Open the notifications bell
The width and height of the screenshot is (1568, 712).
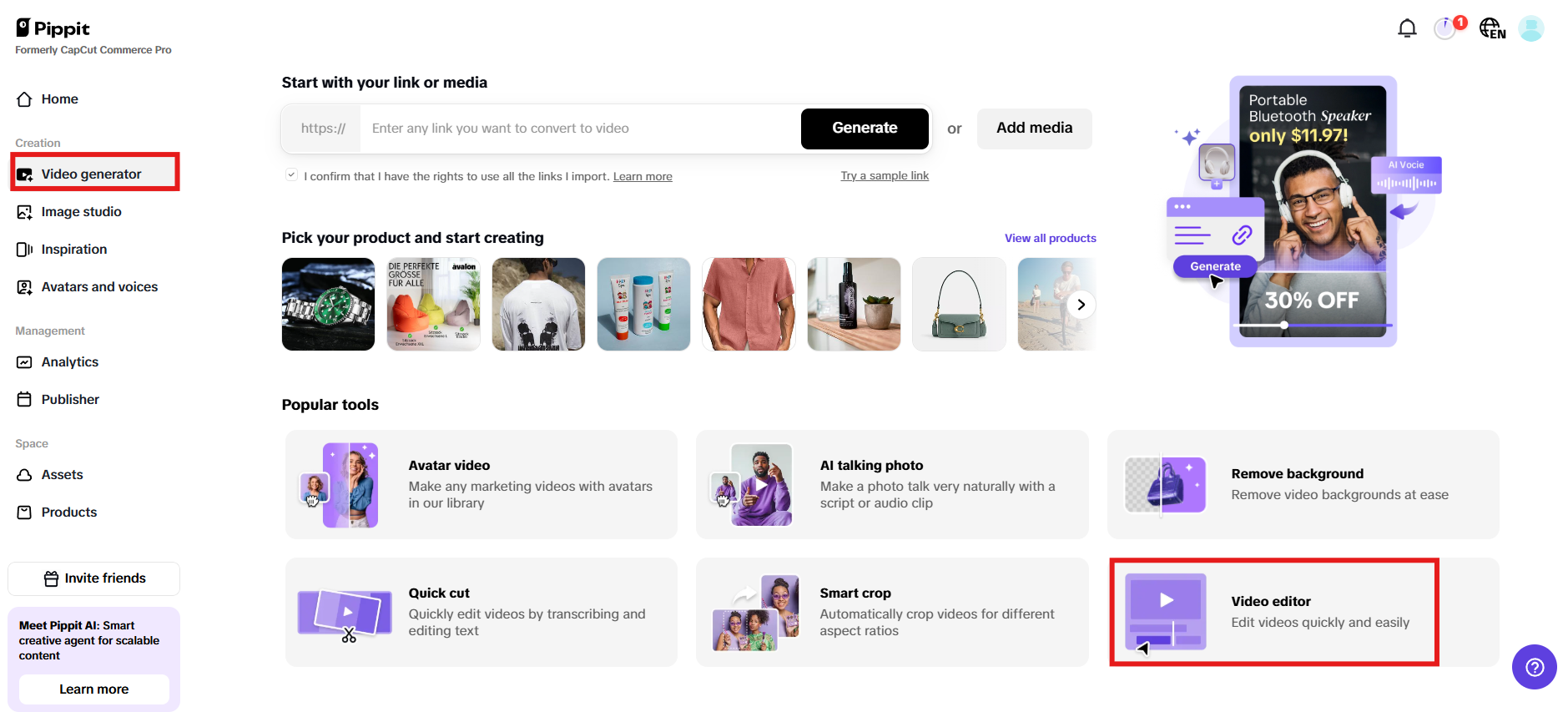point(1407,28)
